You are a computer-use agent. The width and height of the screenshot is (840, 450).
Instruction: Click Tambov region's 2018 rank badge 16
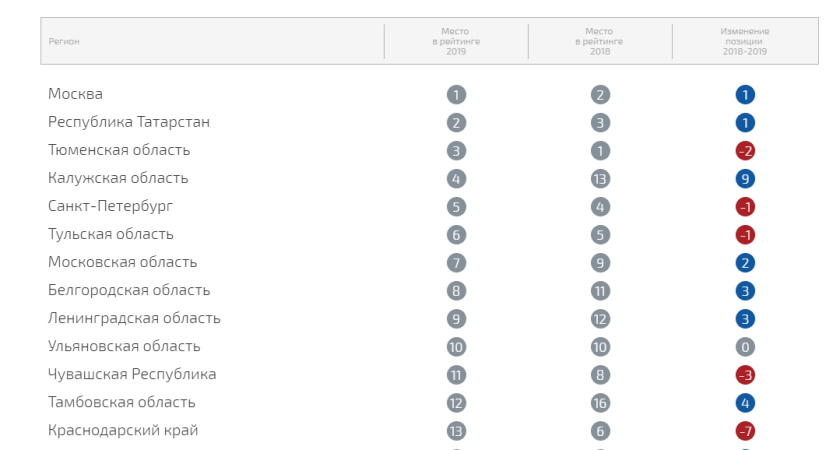point(600,403)
